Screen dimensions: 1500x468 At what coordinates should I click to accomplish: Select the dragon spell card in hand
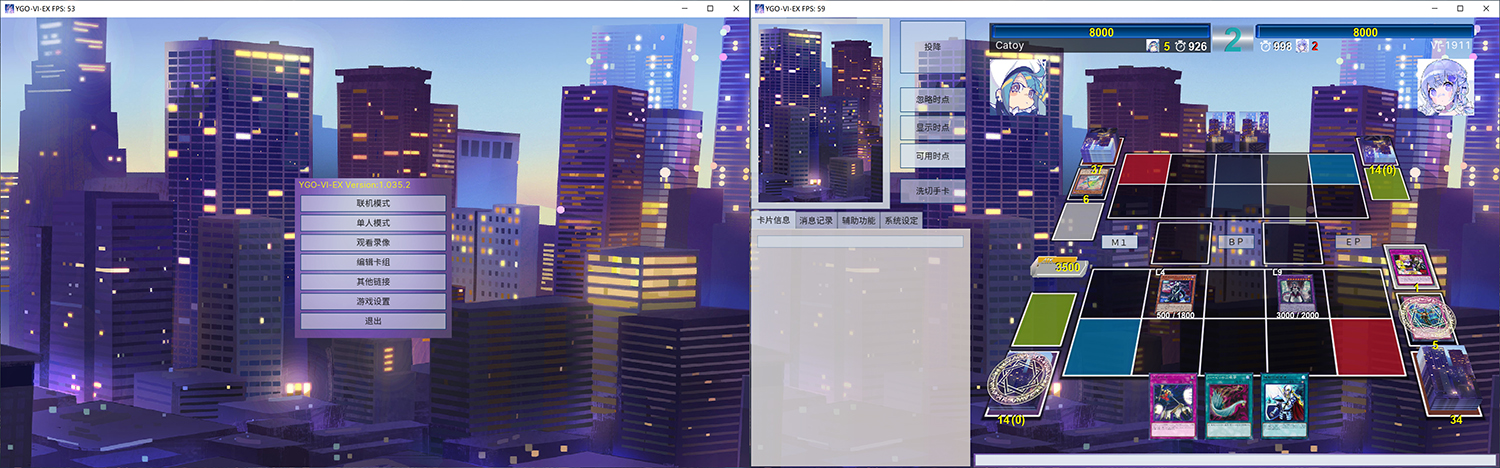(1229, 406)
